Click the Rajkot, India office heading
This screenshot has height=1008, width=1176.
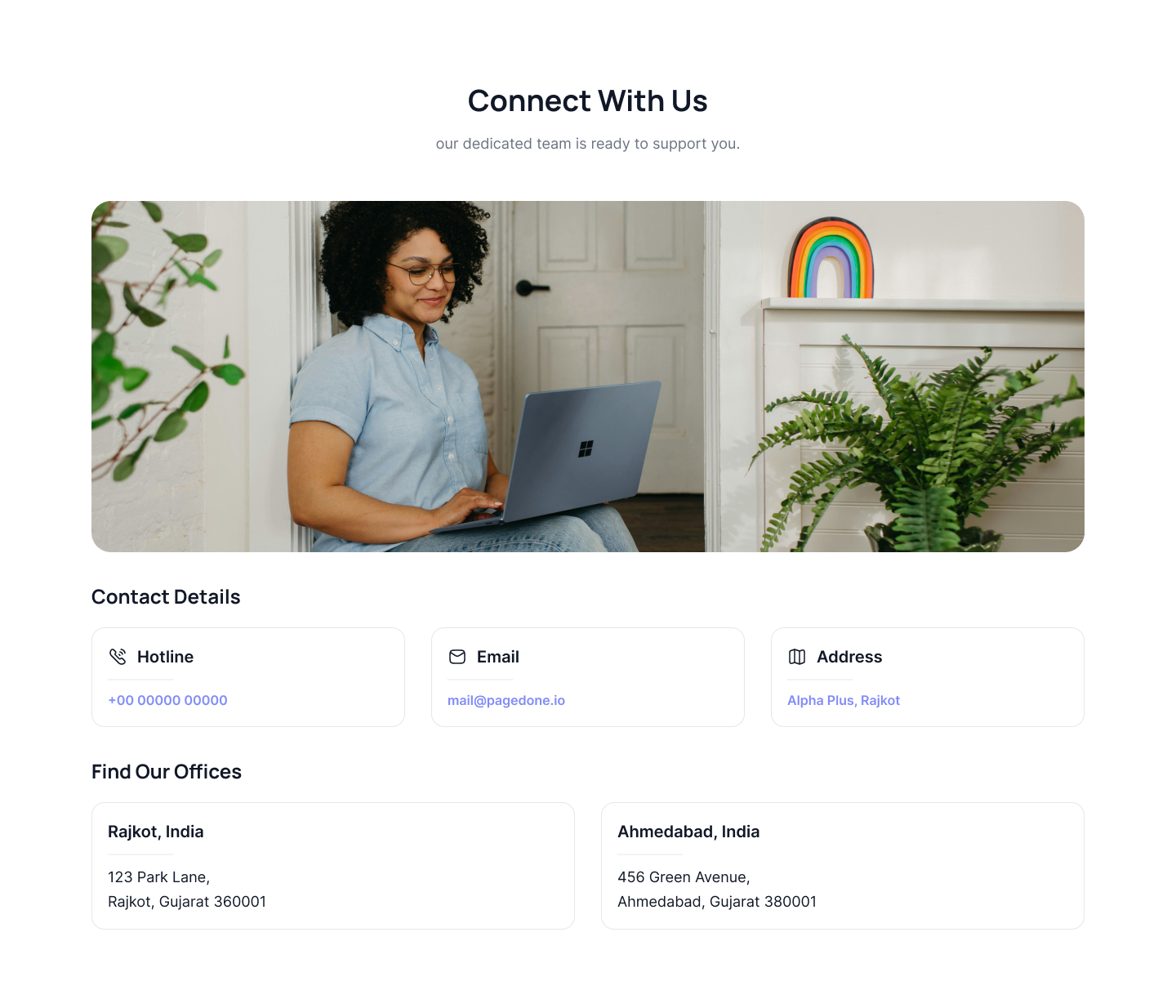(x=156, y=832)
